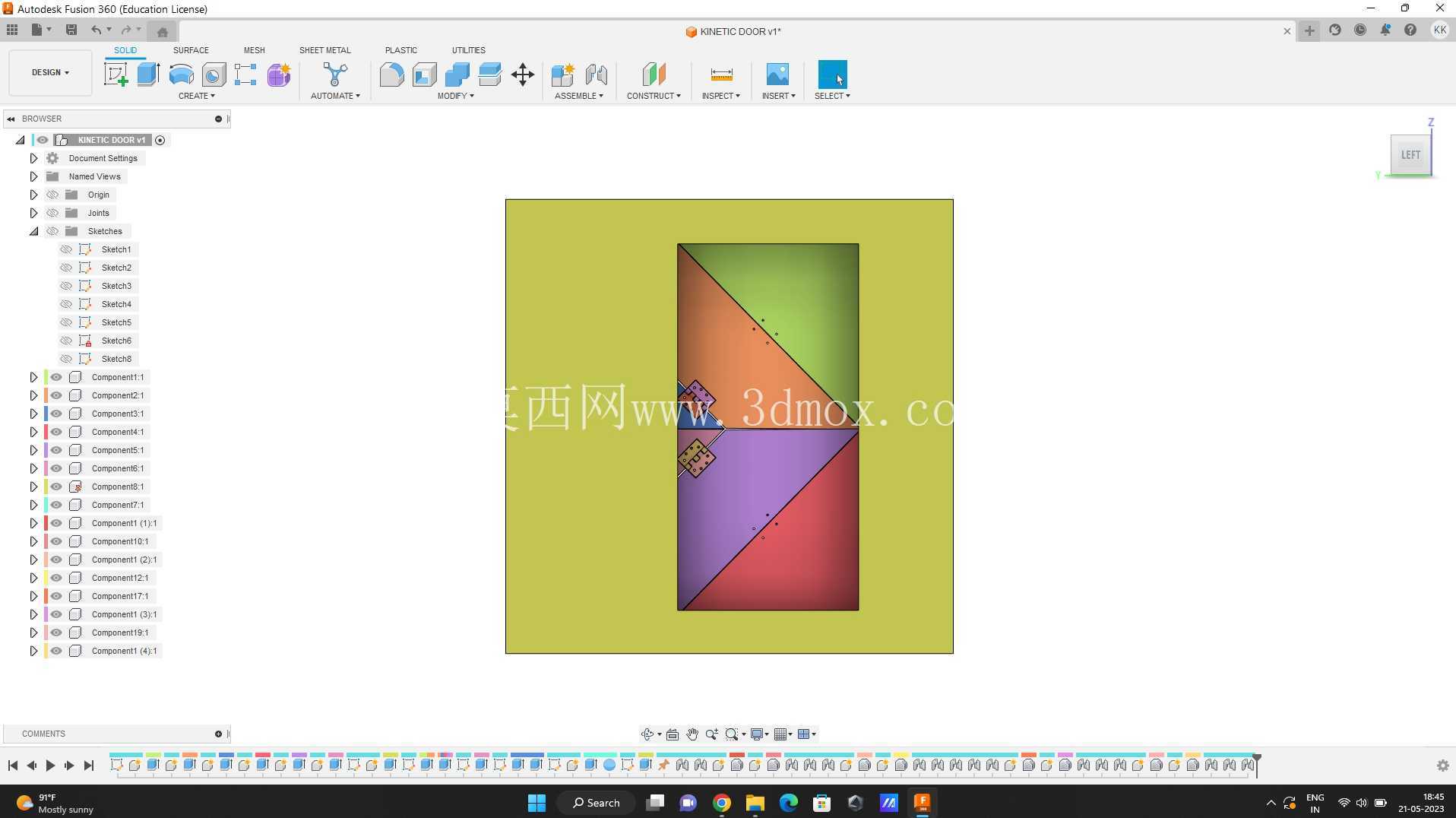Click the Rectangular Pattern icon
The height and width of the screenshot is (818, 1456).
[245, 75]
